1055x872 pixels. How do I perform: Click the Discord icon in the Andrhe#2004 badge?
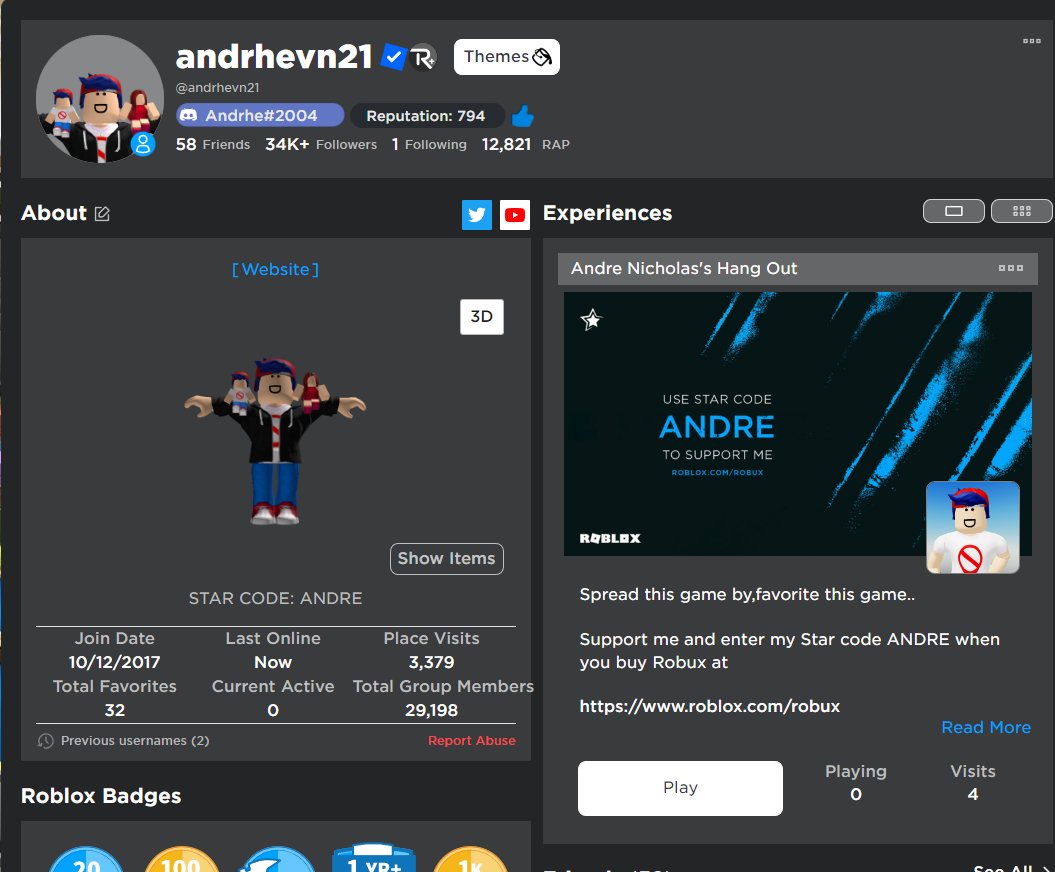click(187, 114)
